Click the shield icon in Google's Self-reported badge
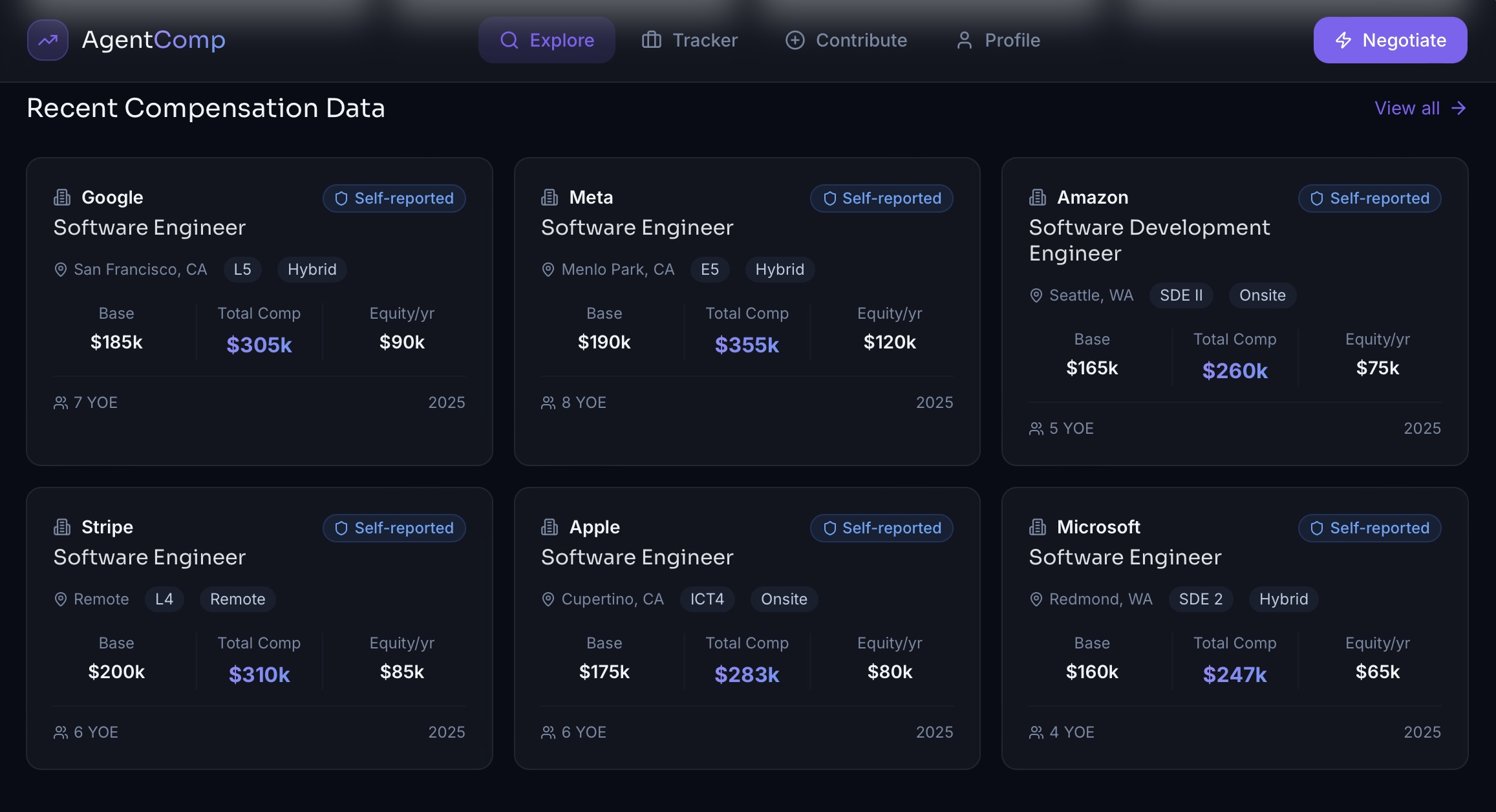Screen dimensions: 1496x812 coord(341,198)
